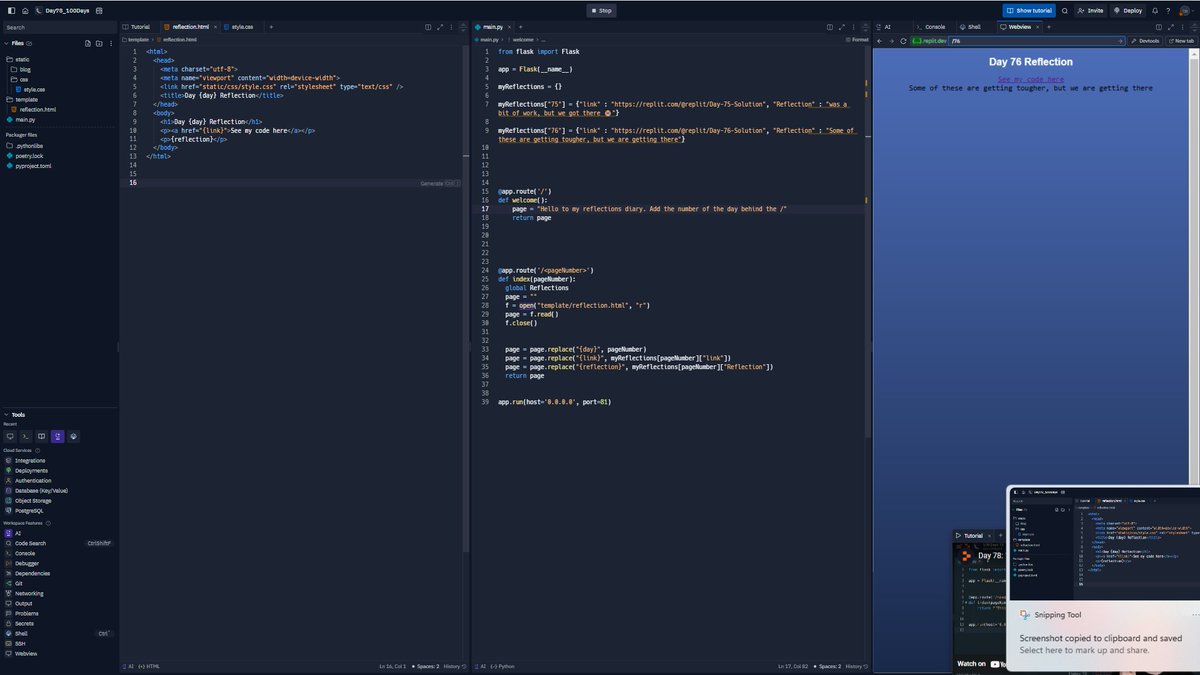This screenshot has width=1200, height=675.
Task: Open Integrations tool
Action: pyautogui.click(x=25, y=461)
